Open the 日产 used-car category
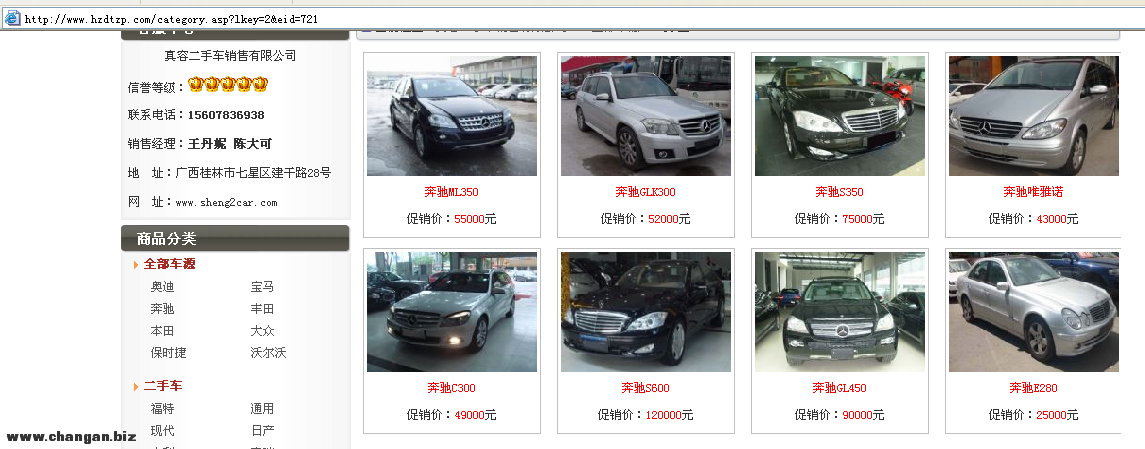 click(262, 431)
